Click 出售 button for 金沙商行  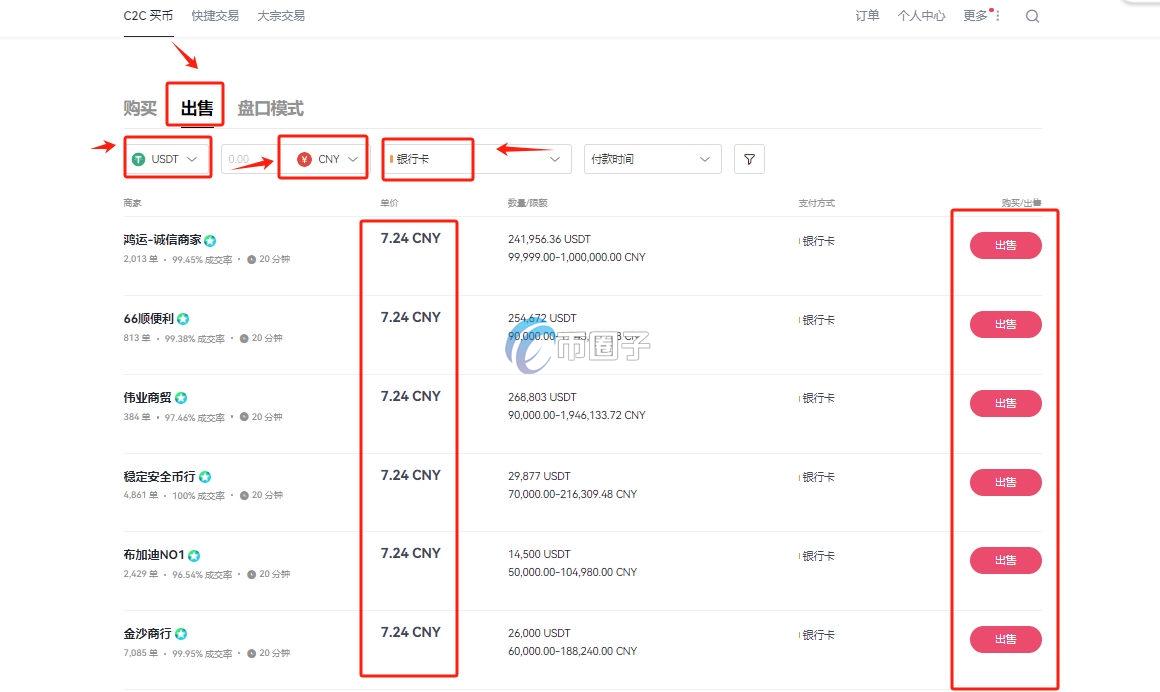coord(1005,639)
